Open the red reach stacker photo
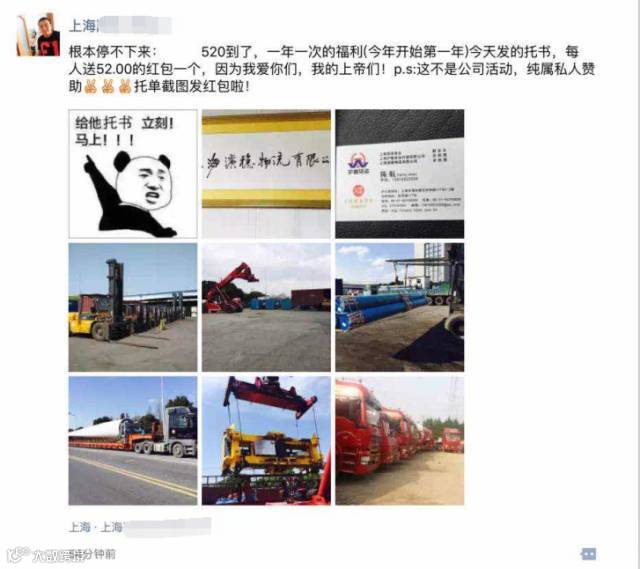 [x=266, y=307]
